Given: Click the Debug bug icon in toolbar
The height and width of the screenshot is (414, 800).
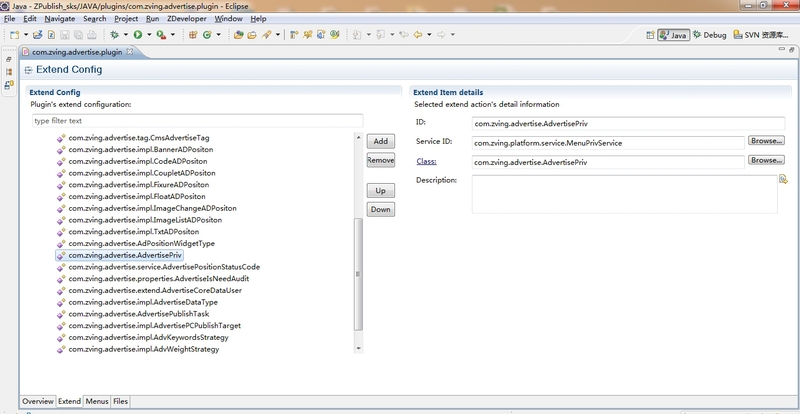Looking at the screenshot, I should [114, 35].
